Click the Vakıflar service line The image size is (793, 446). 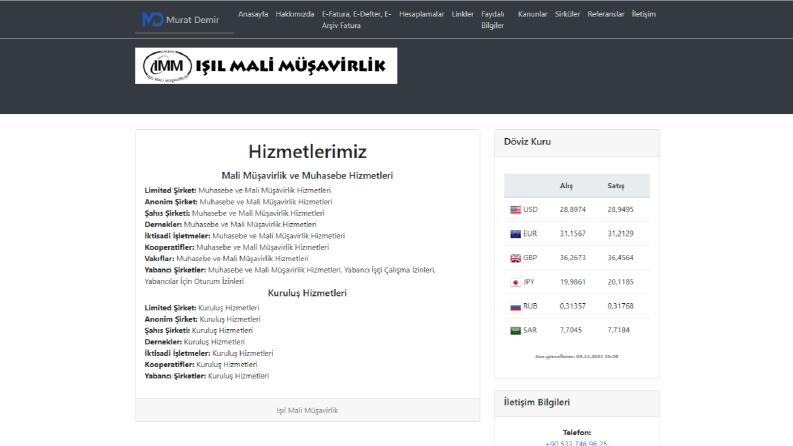click(x=226, y=258)
